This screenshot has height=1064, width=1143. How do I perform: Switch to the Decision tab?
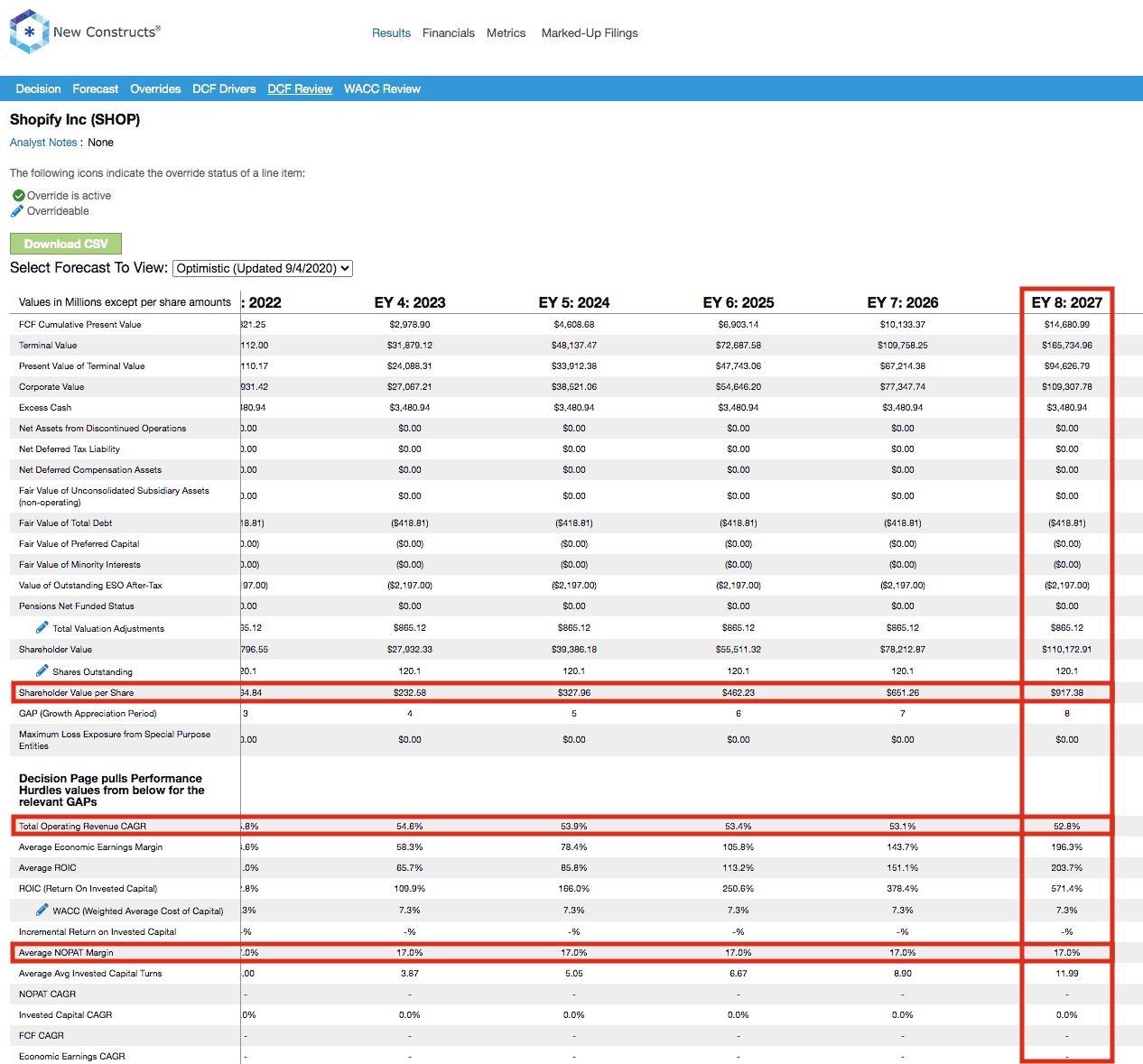[39, 88]
